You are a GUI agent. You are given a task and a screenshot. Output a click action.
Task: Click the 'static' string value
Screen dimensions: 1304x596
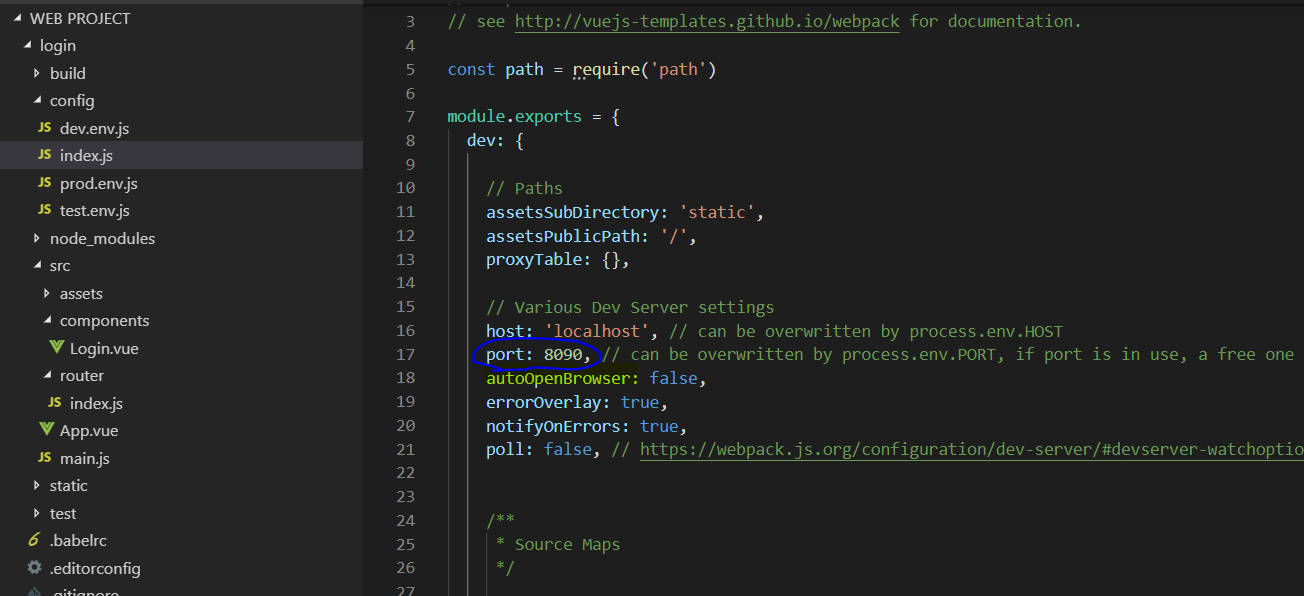point(716,212)
